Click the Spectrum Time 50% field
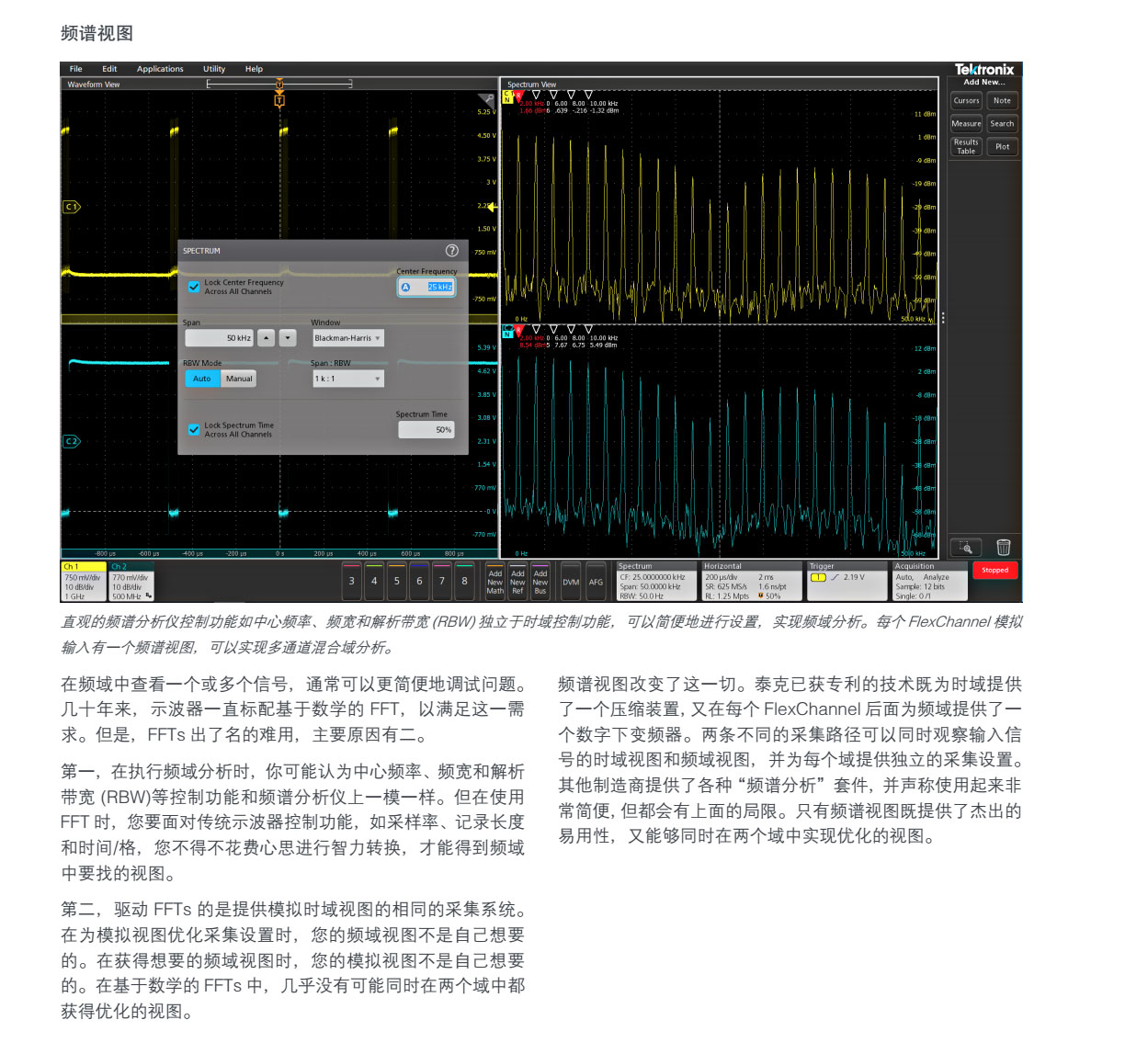Image resolution: width=1148 pixels, height=1054 pixels. 426,430
